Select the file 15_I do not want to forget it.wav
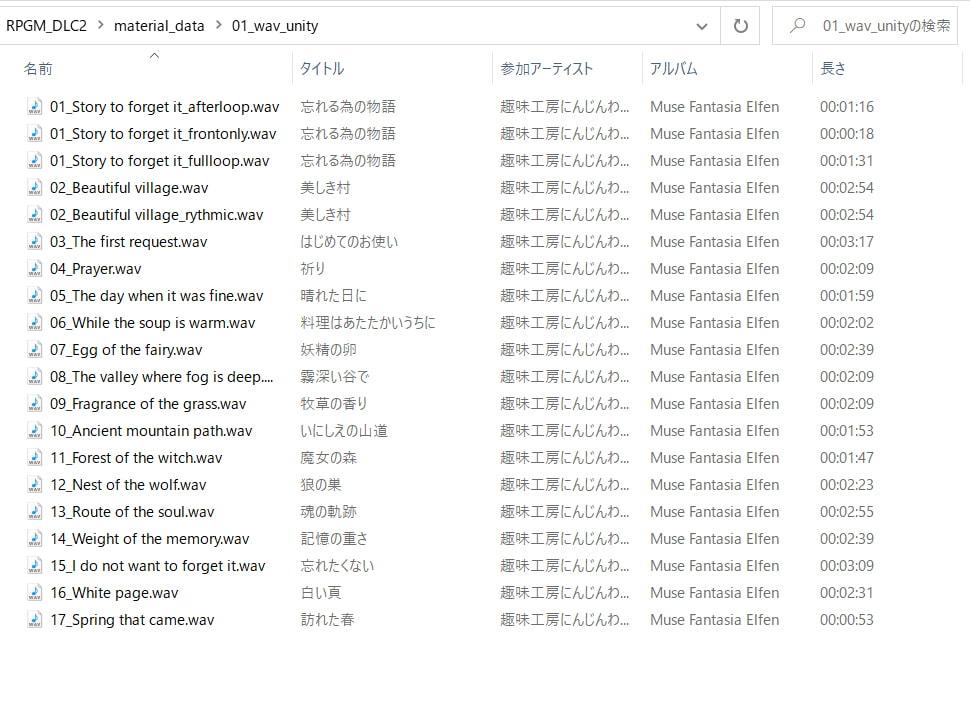The height and width of the screenshot is (716, 971). (x=157, y=566)
